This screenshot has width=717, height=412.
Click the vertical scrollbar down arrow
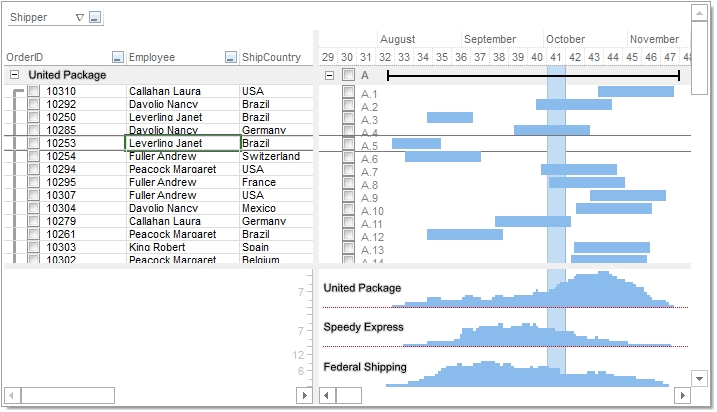[700, 378]
